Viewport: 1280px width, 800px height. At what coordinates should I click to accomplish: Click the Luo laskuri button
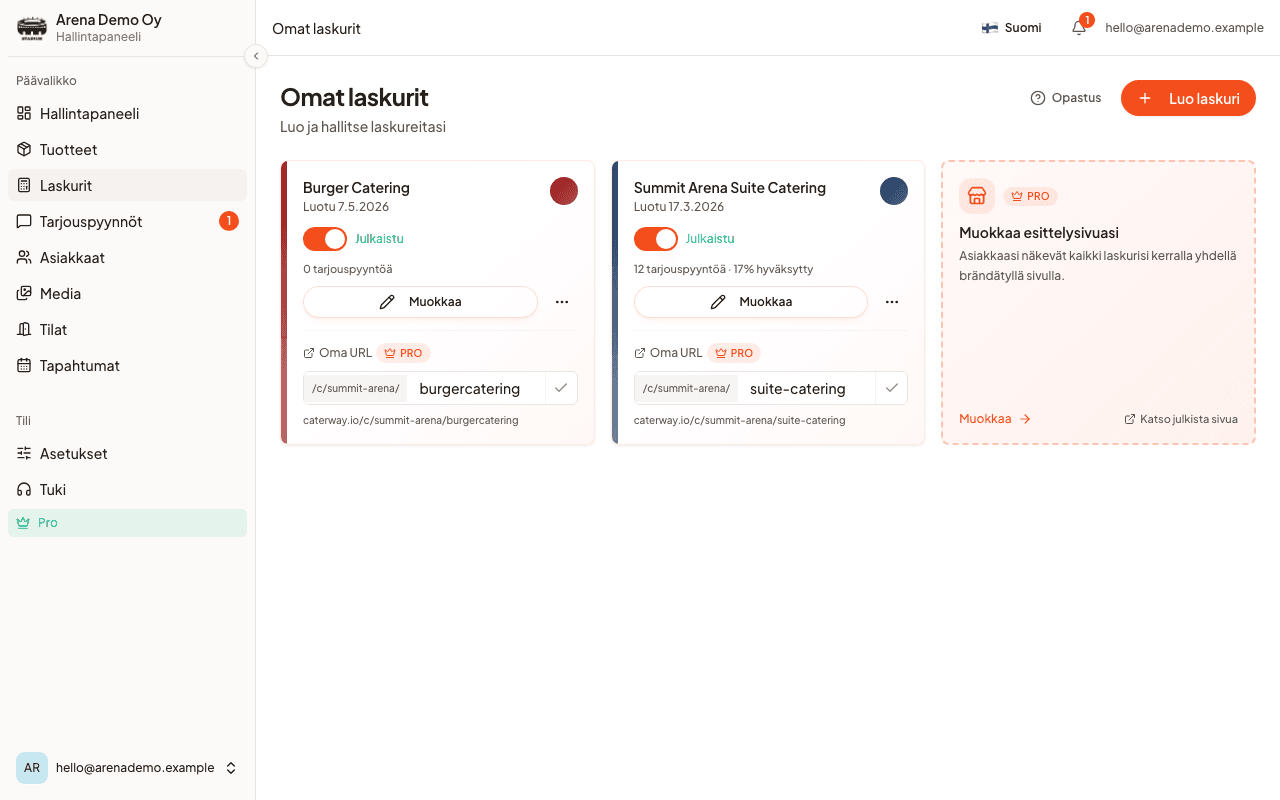tap(1188, 98)
